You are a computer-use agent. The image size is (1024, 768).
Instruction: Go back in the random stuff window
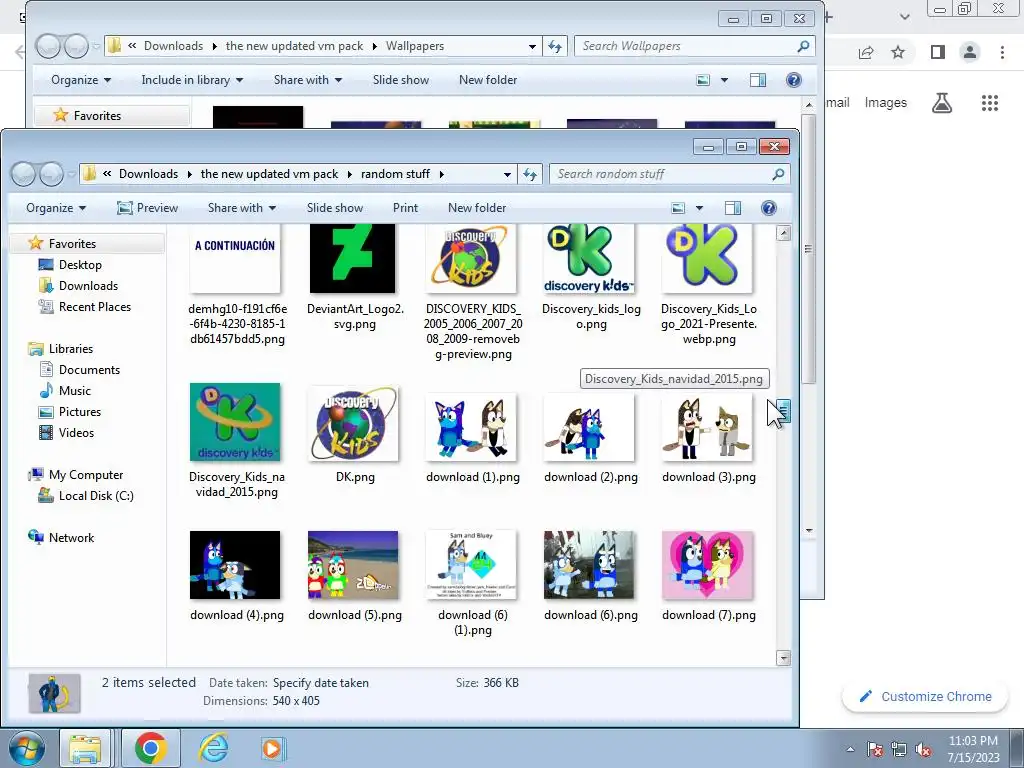pos(24,174)
